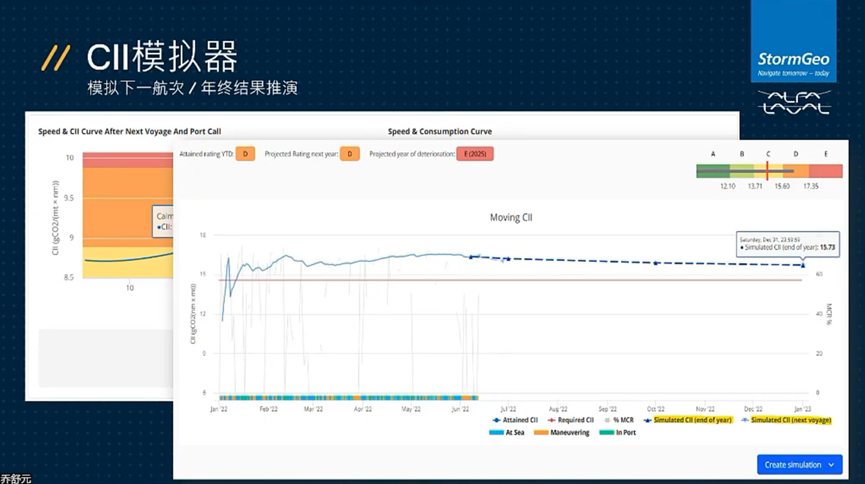The height and width of the screenshot is (484, 865).
Task: Click the Jul '22 axis label
Action: pos(508,409)
